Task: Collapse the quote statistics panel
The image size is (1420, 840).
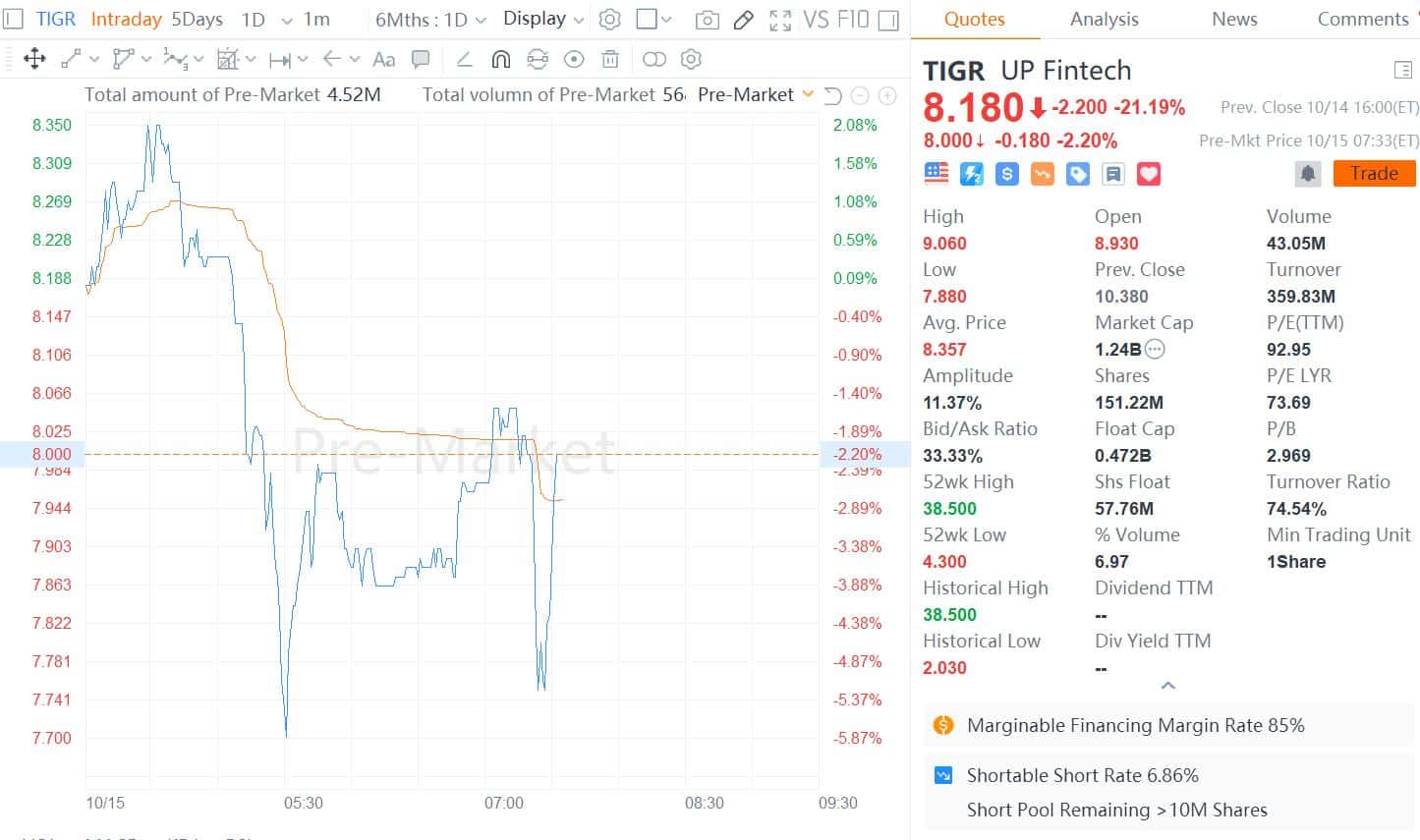Action: 1167,686
